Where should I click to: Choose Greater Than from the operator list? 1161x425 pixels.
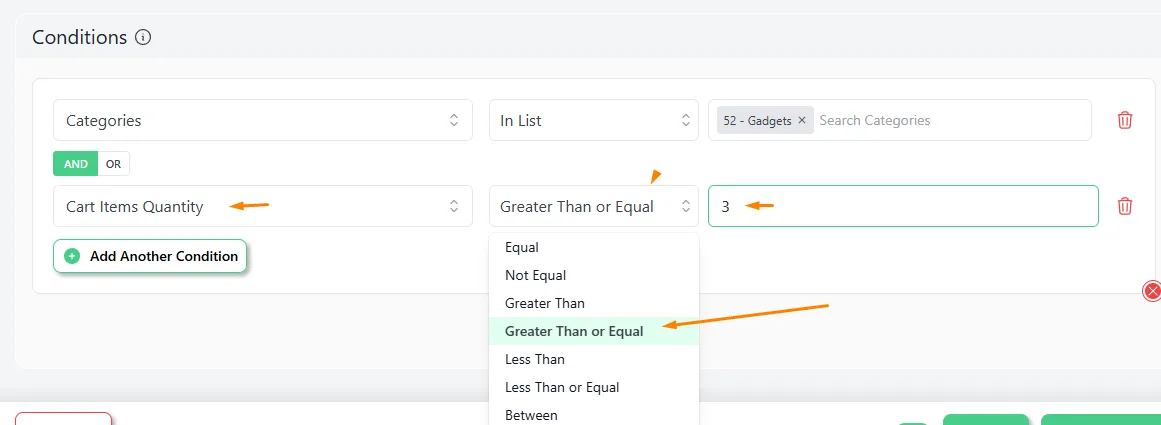pos(594,304)
